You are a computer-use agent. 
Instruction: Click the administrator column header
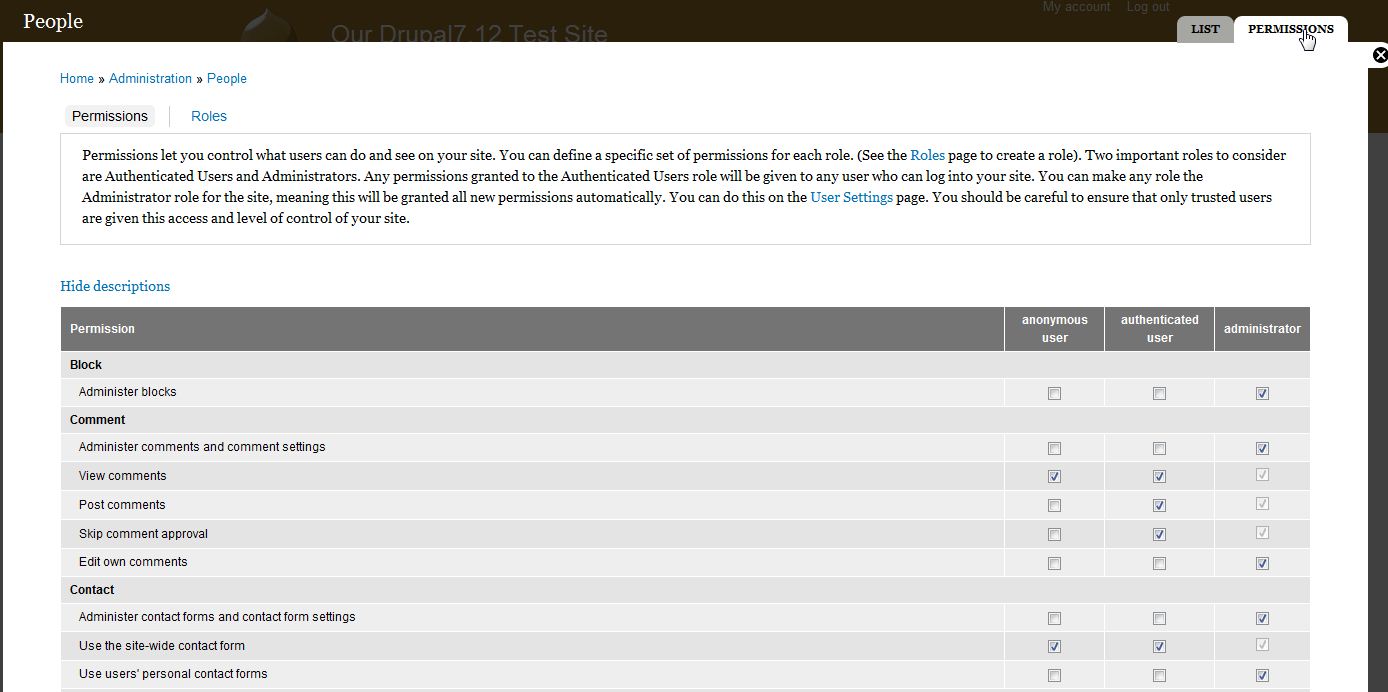pos(1262,329)
